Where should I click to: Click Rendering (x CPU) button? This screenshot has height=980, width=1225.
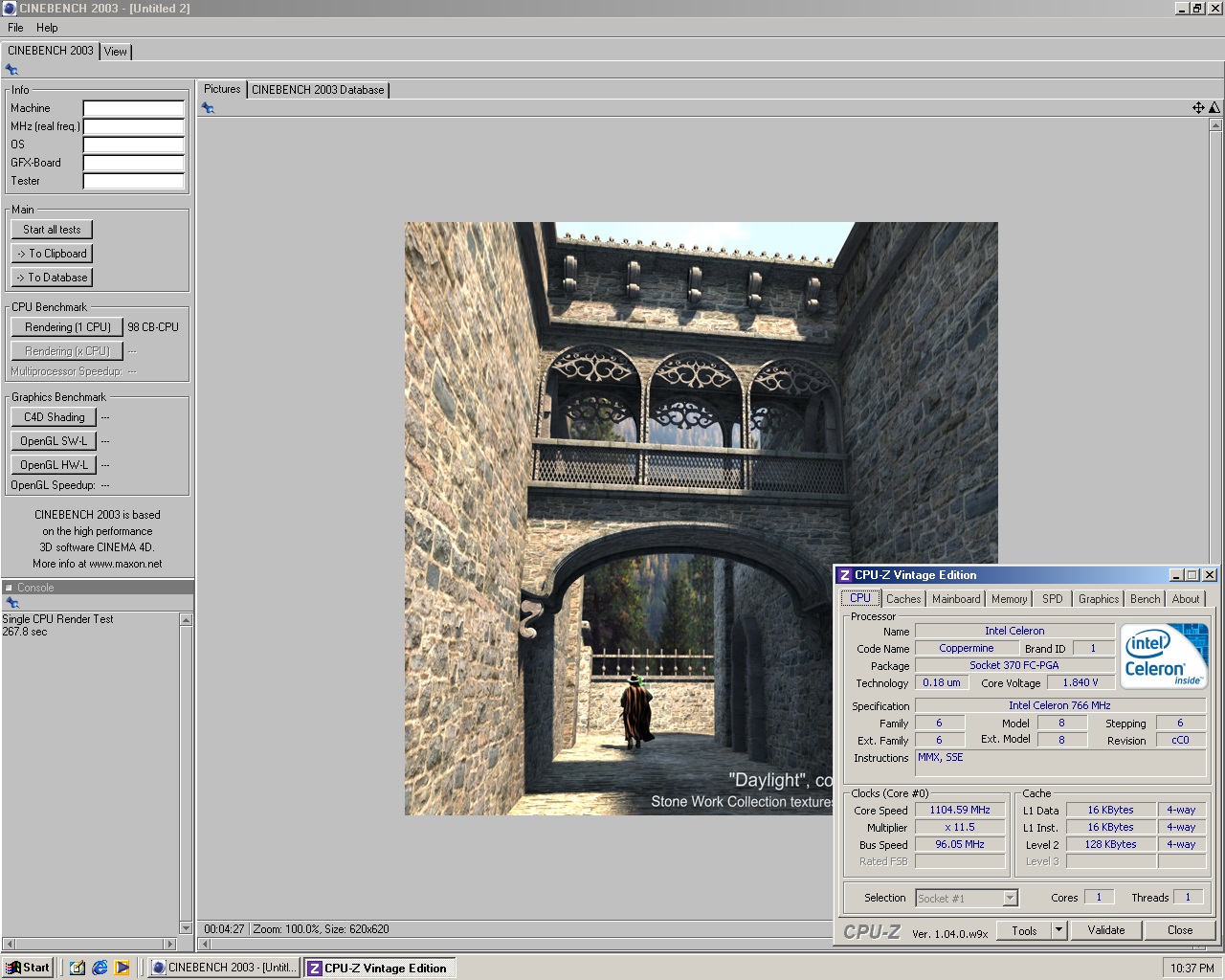pos(67,351)
